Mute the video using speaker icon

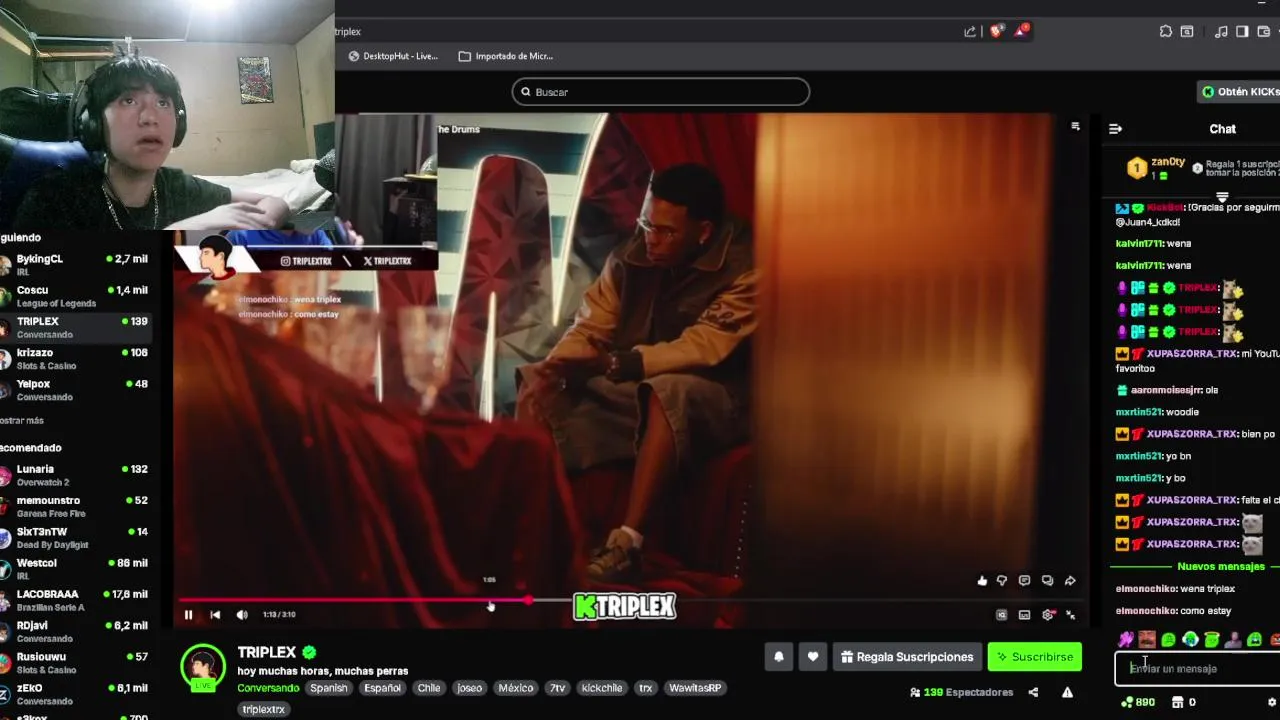(x=242, y=615)
